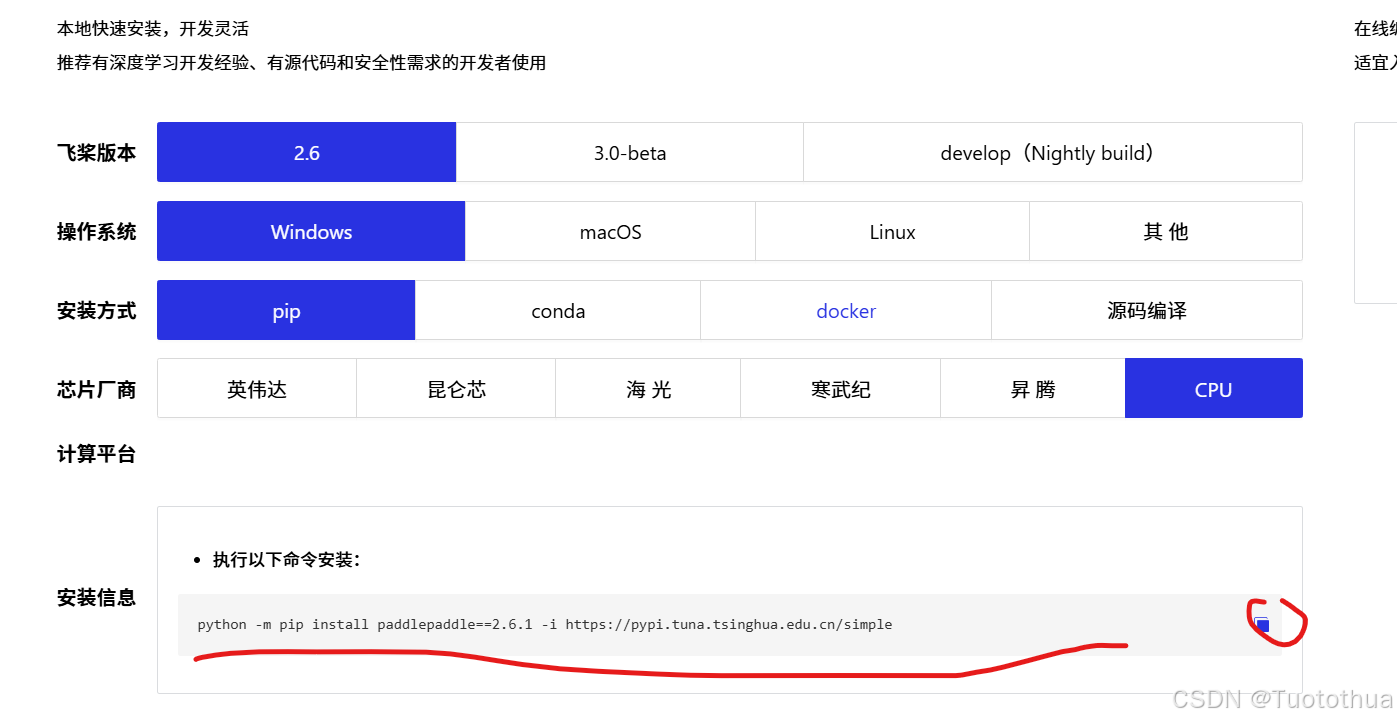
Task: Click the circled copy command button
Action: coord(1262,623)
